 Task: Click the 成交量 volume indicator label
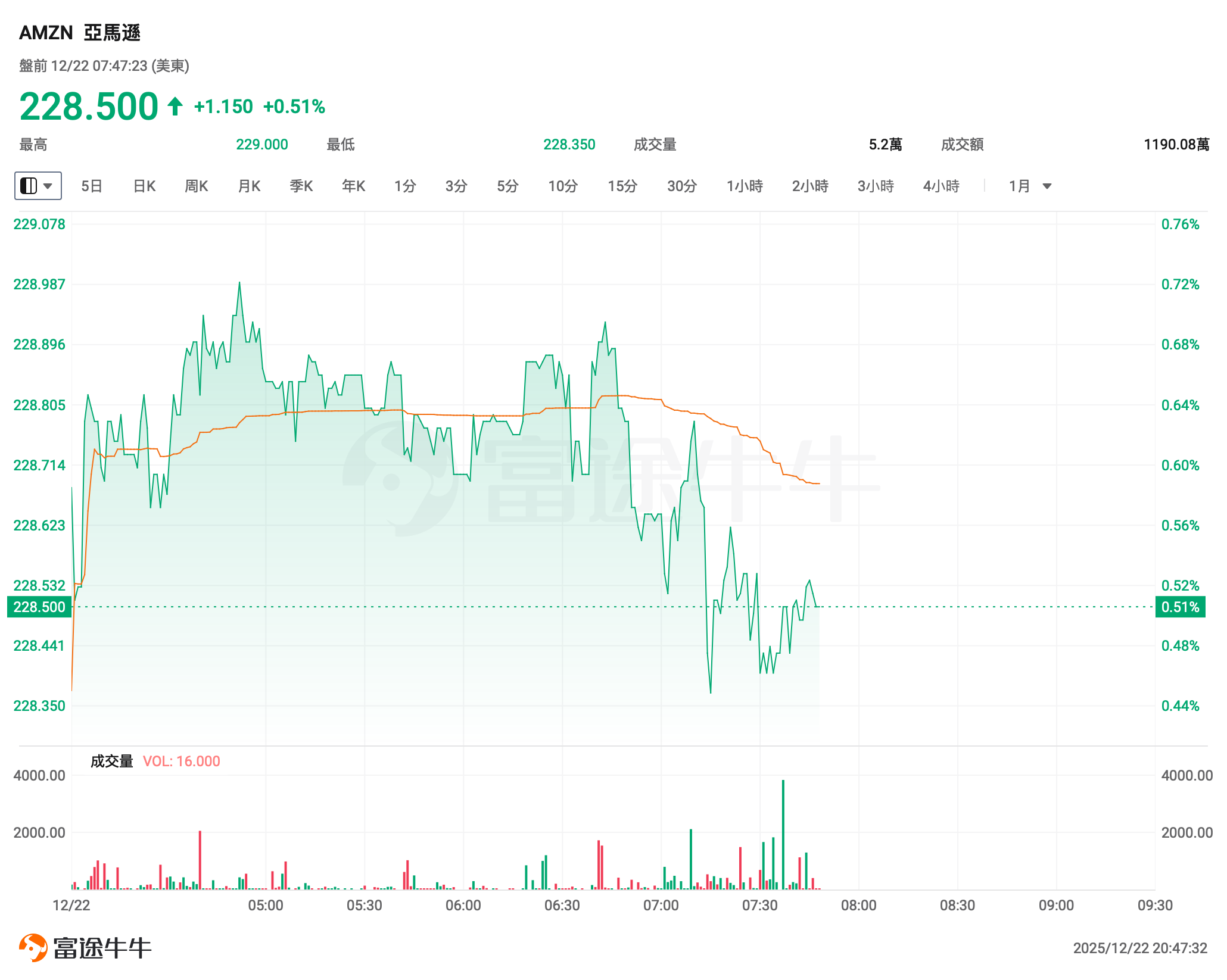tap(111, 761)
